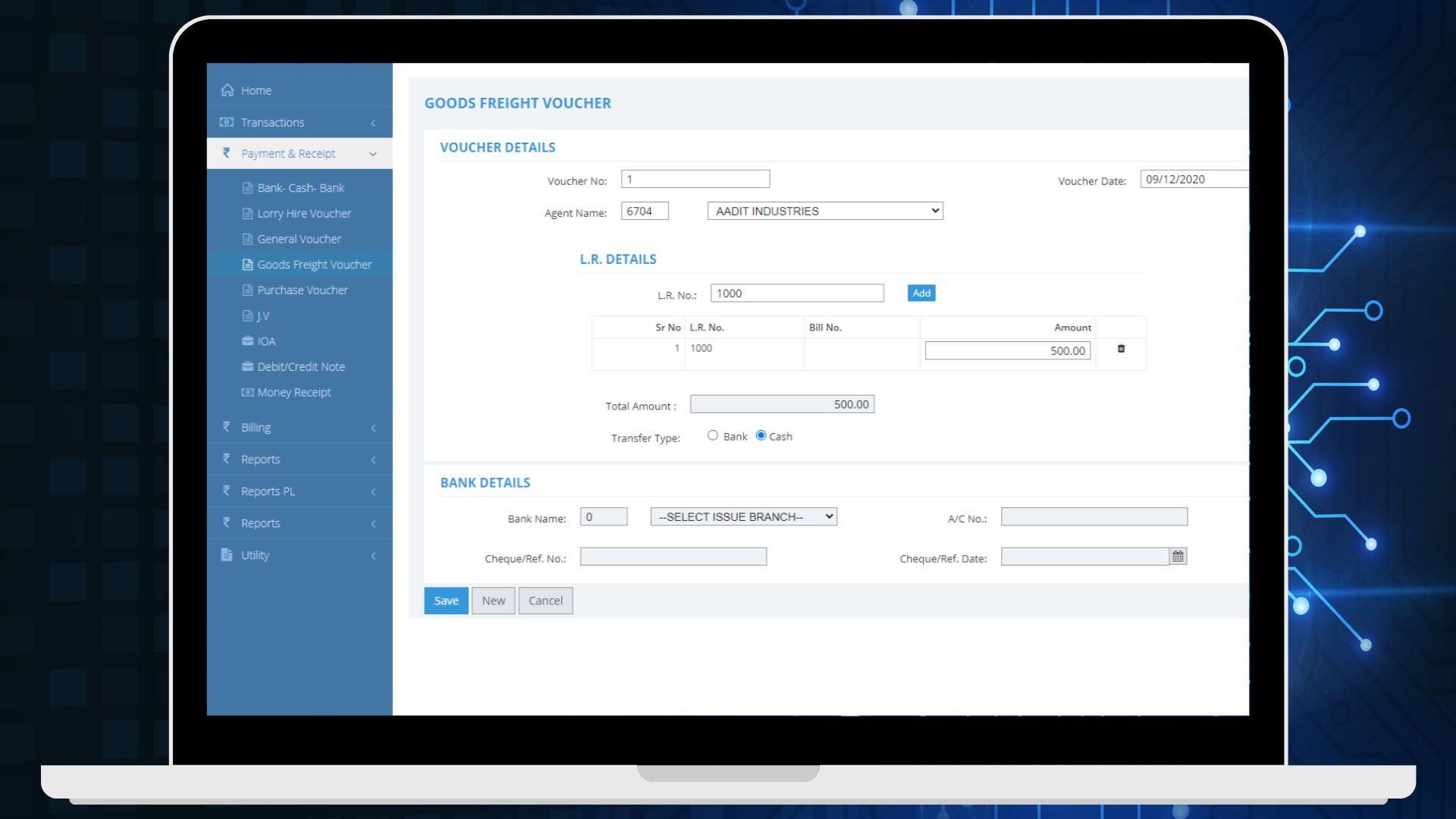Select the Bank transfer type radio
This screenshot has height=819, width=1456.
713,435
